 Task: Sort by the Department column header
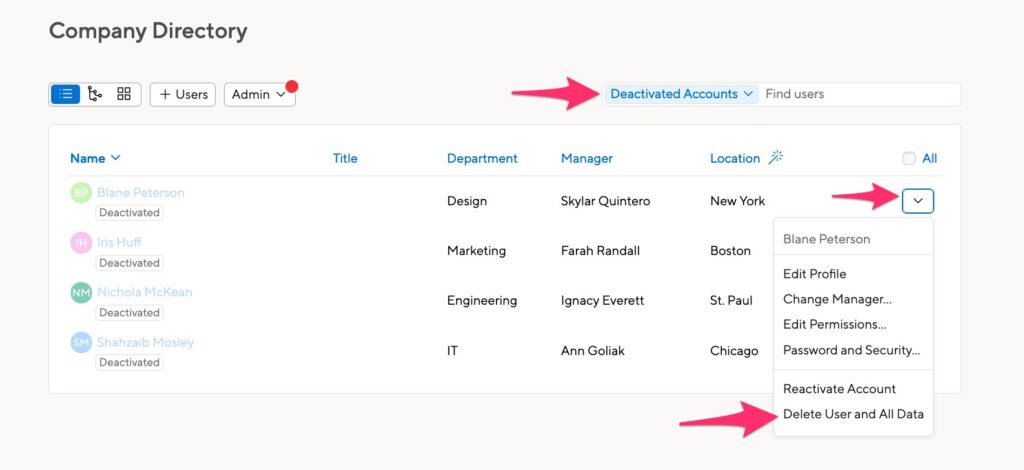pyautogui.click(x=482, y=158)
